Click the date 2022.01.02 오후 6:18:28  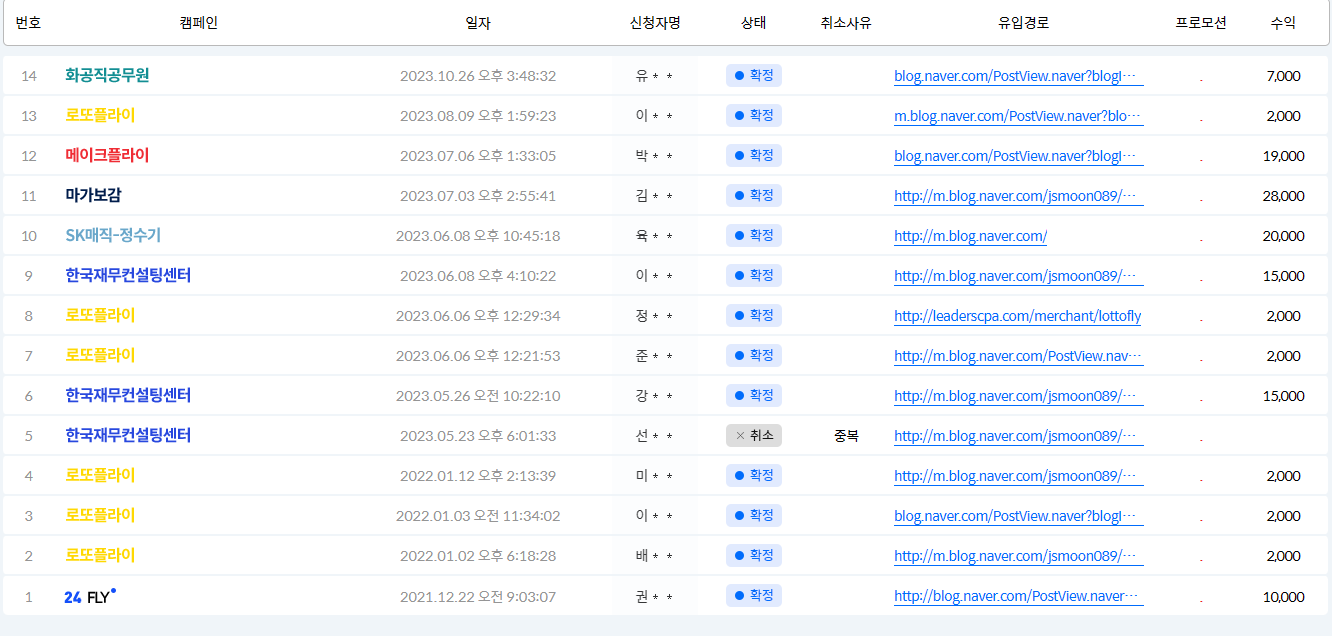(x=478, y=556)
